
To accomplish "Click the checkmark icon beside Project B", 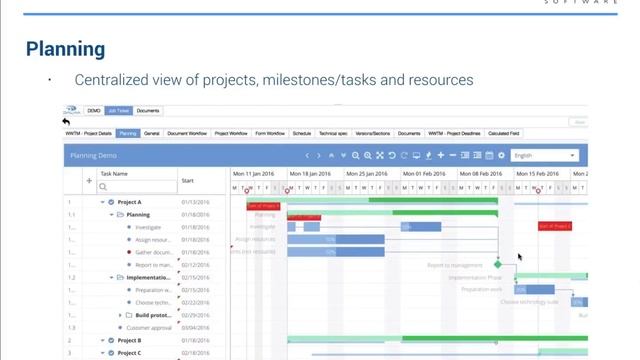I will point(111,340).
